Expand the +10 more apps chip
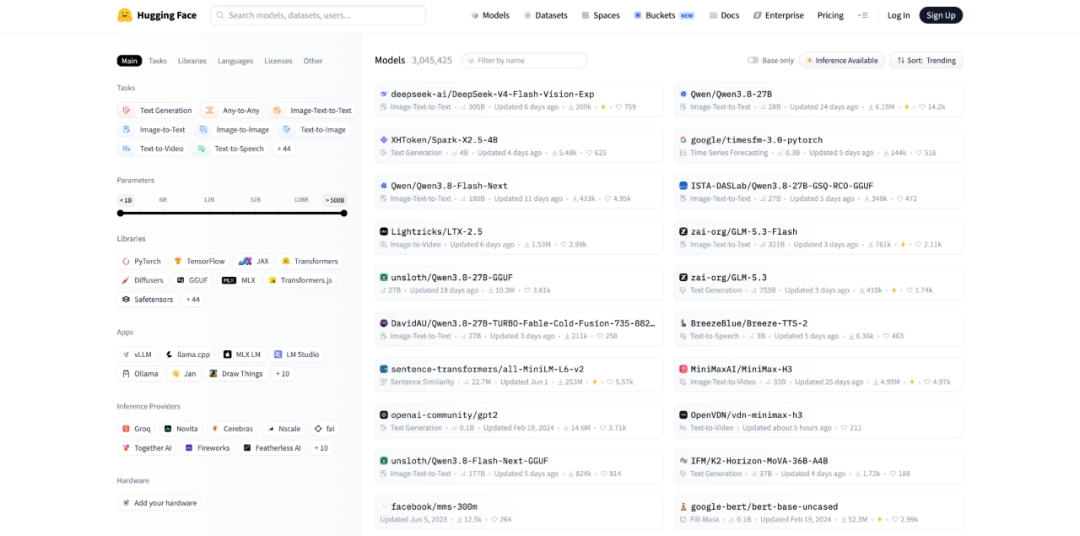 (x=282, y=373)
